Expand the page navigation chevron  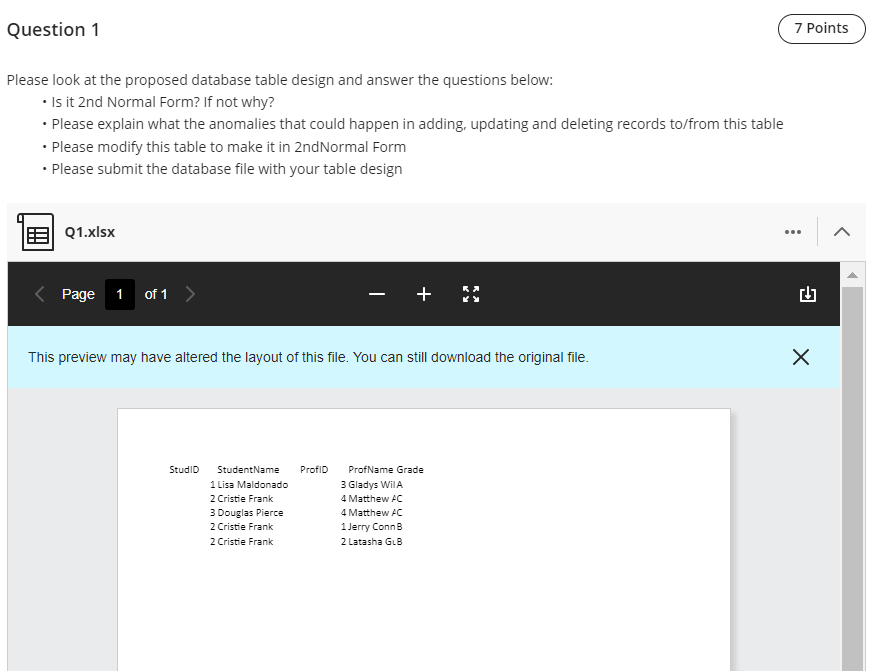[190, 294]
